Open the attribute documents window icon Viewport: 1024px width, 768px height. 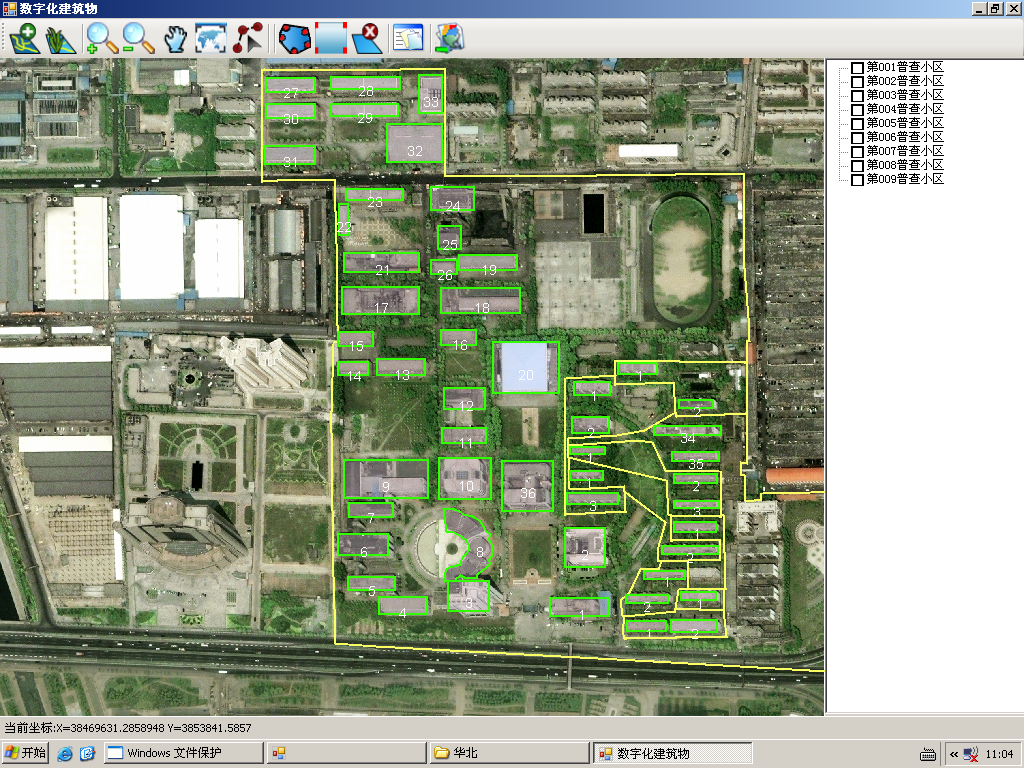pyautogui.click(x=408, y=39)
